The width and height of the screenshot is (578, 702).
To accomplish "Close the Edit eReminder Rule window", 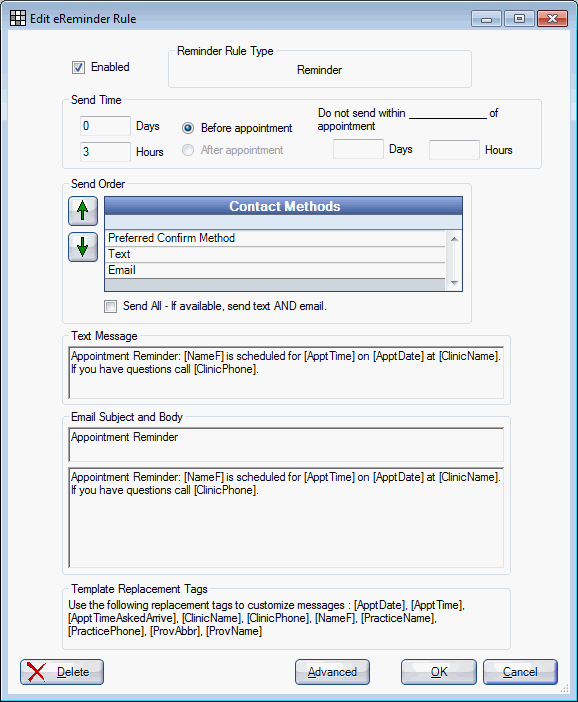I will point(552,19).
